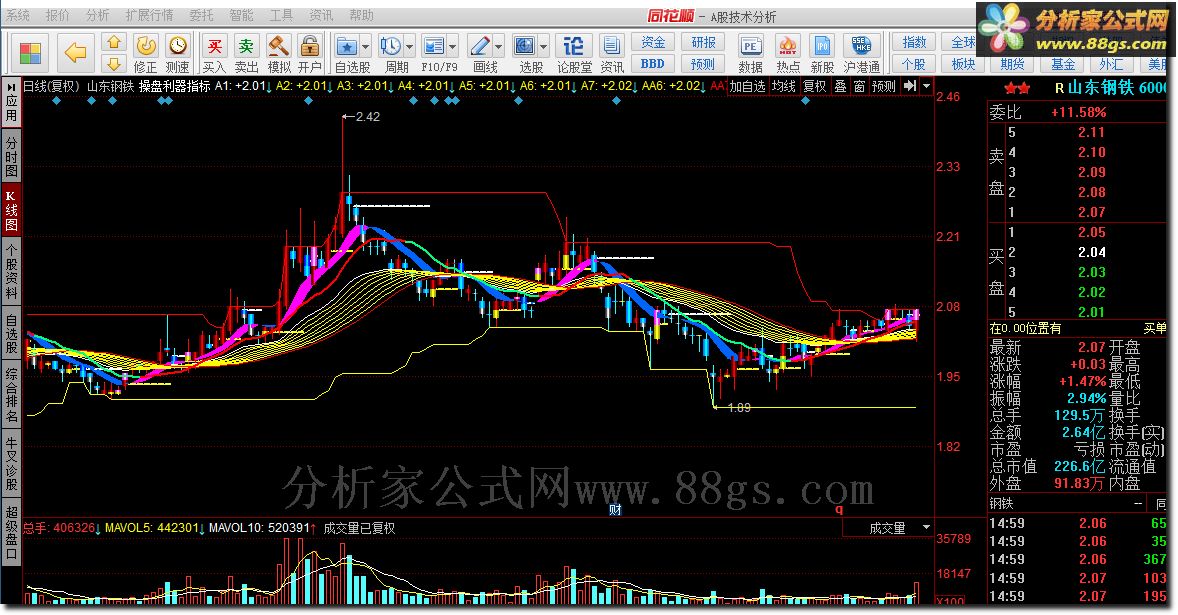1178x615 pixels.
Task: Click the 财 marker on the chart baseline
Action: [x=615, y=510]
